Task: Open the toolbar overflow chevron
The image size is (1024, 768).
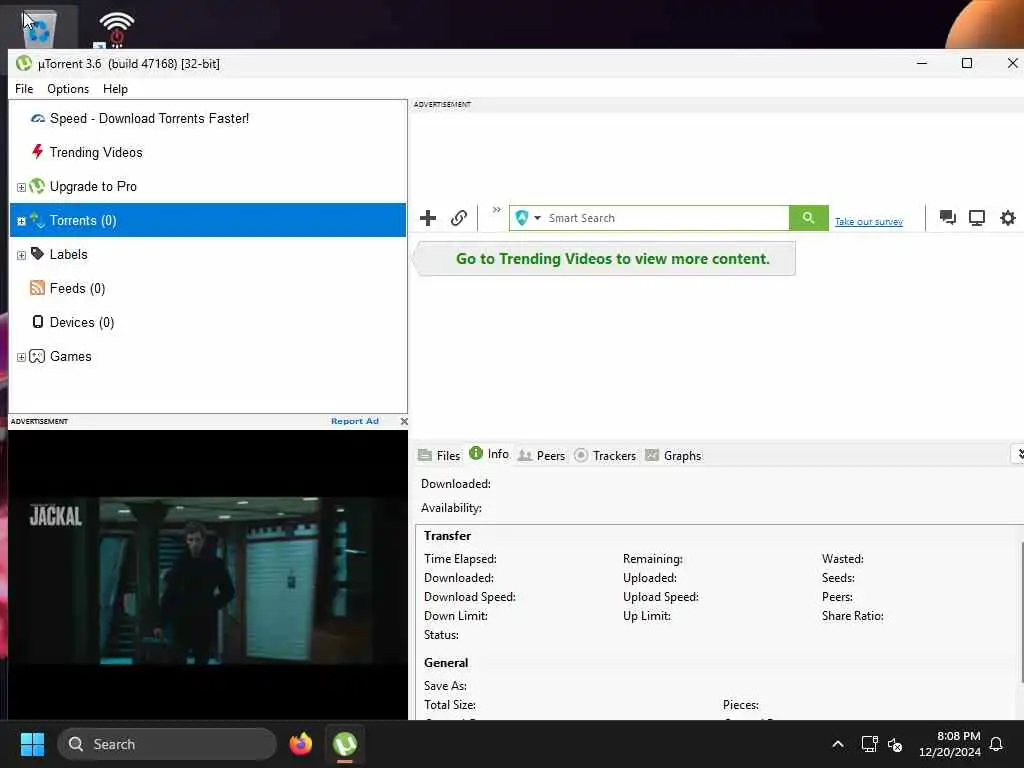Action: click(x=497, y=210)
